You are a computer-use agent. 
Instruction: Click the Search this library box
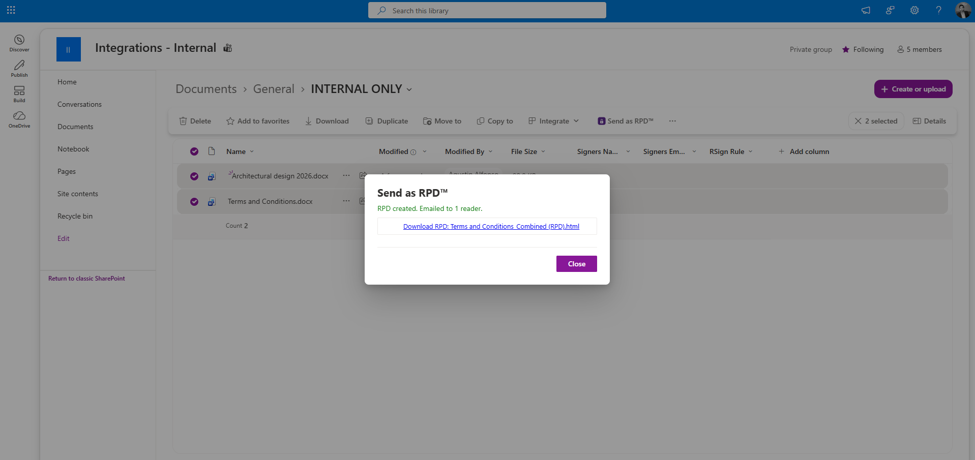487,10
